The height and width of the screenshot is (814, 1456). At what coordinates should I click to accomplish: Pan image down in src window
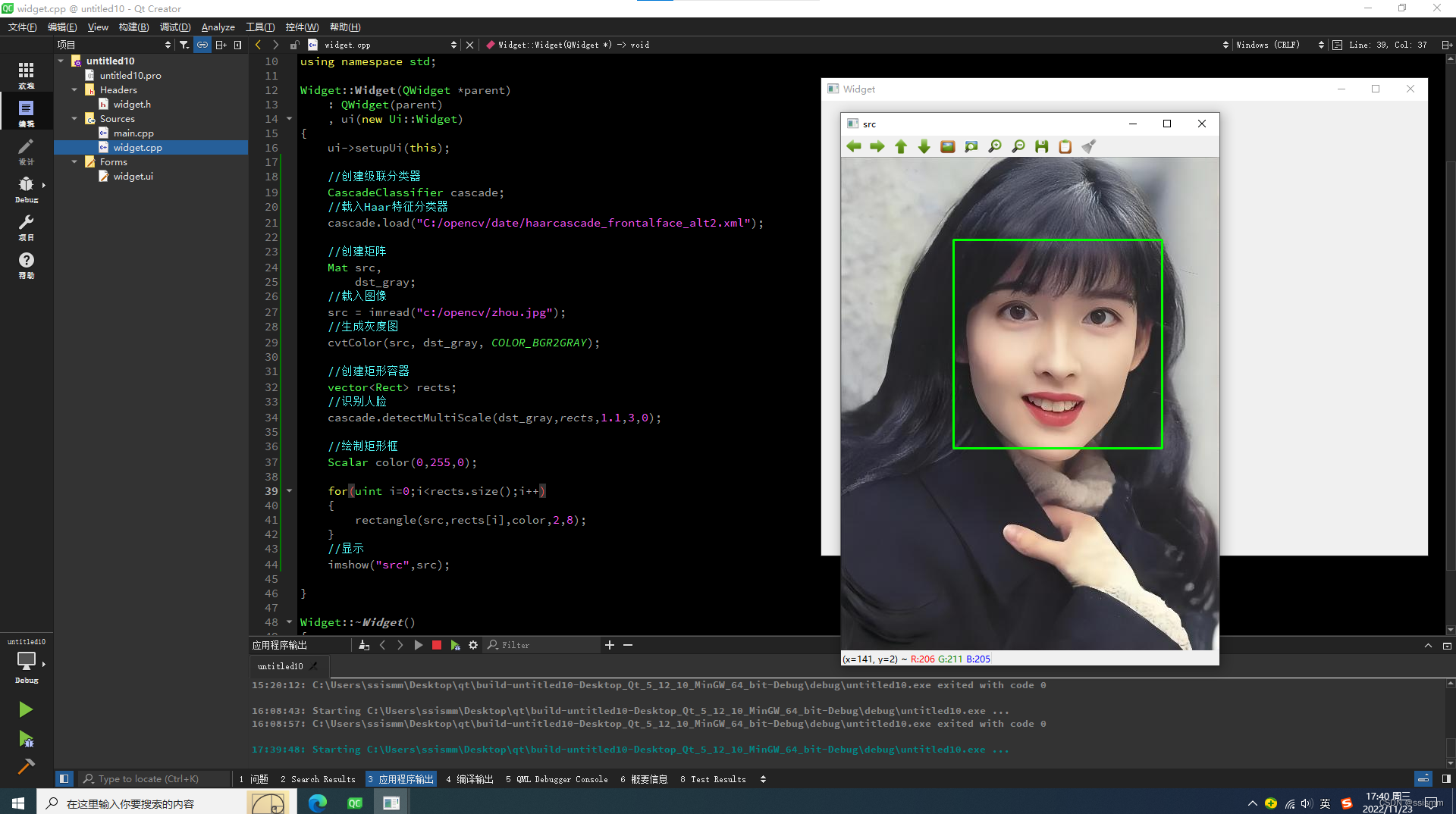pos(924,146)
